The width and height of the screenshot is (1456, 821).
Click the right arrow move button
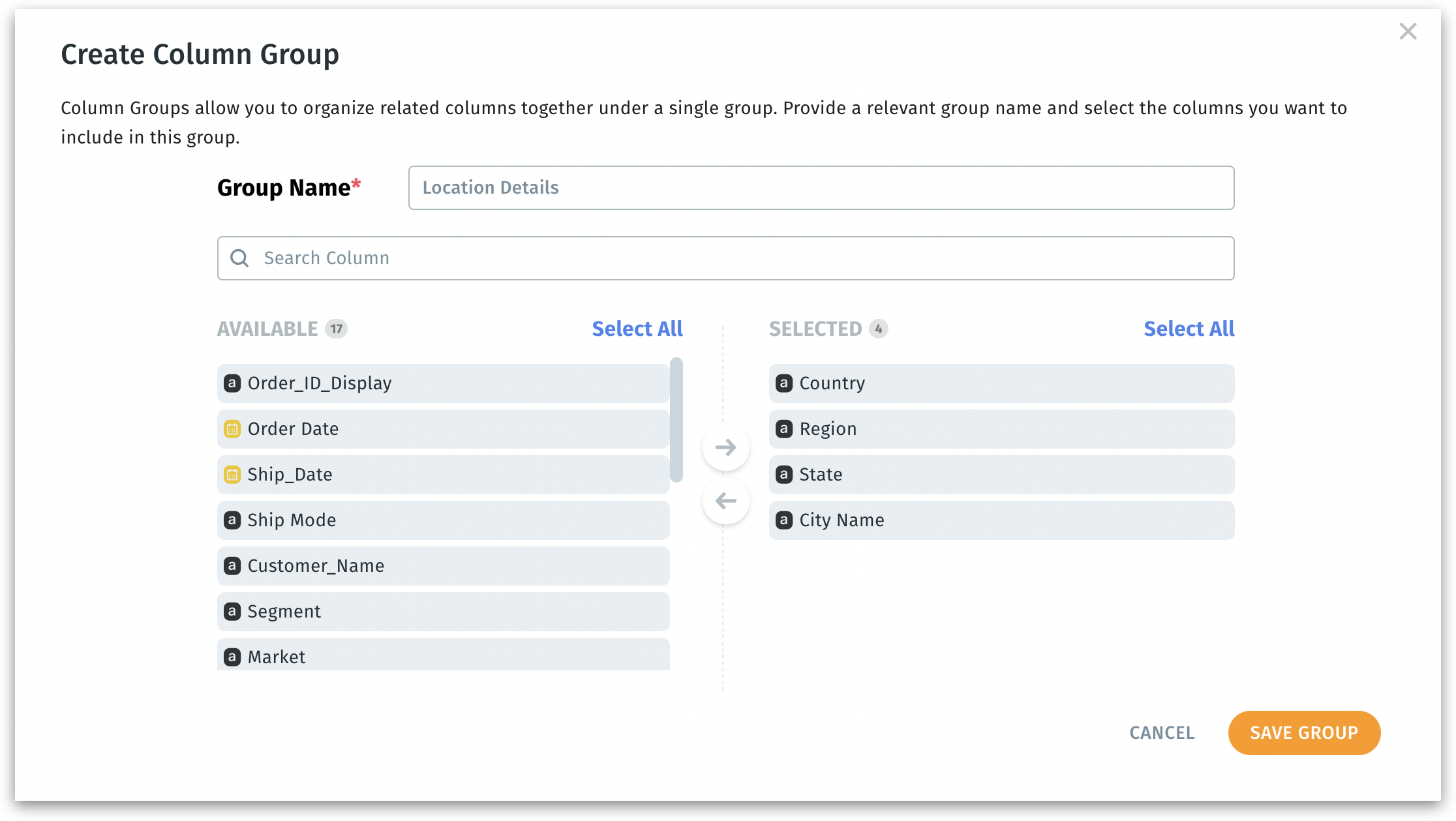pos(725,447)
